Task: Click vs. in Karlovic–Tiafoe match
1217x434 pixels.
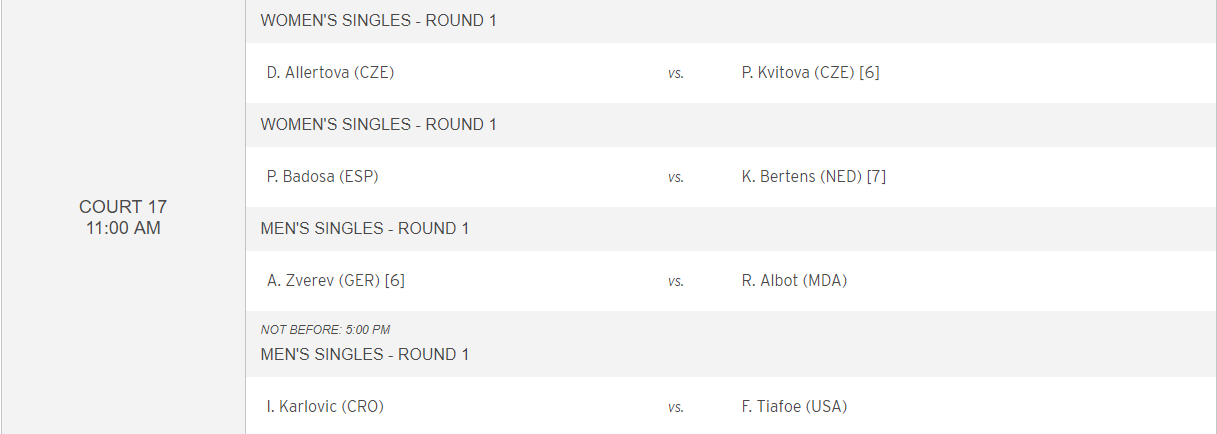Action: click(x=676, y=407)
